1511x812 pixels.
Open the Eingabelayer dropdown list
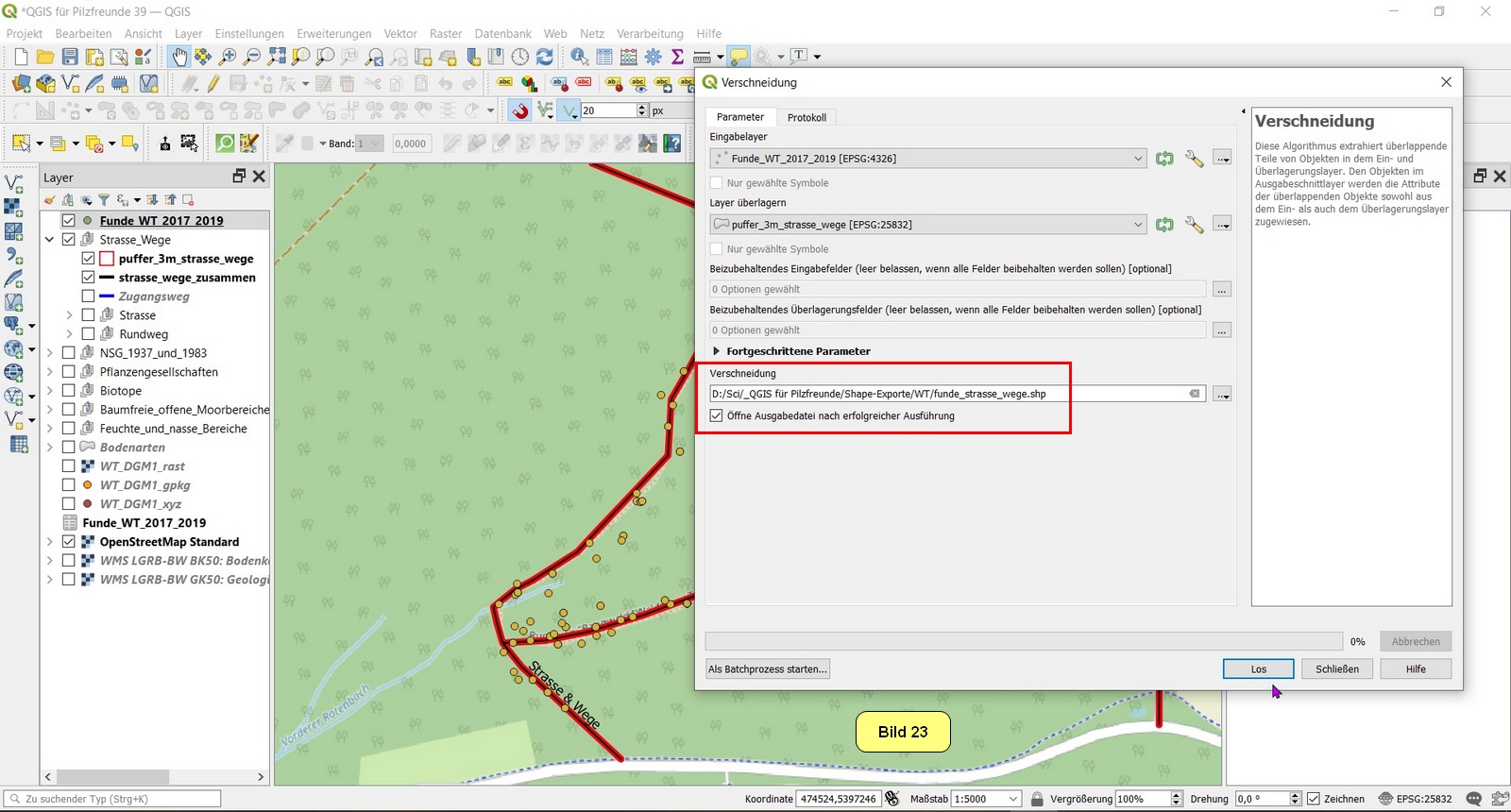pos(1138,159)
